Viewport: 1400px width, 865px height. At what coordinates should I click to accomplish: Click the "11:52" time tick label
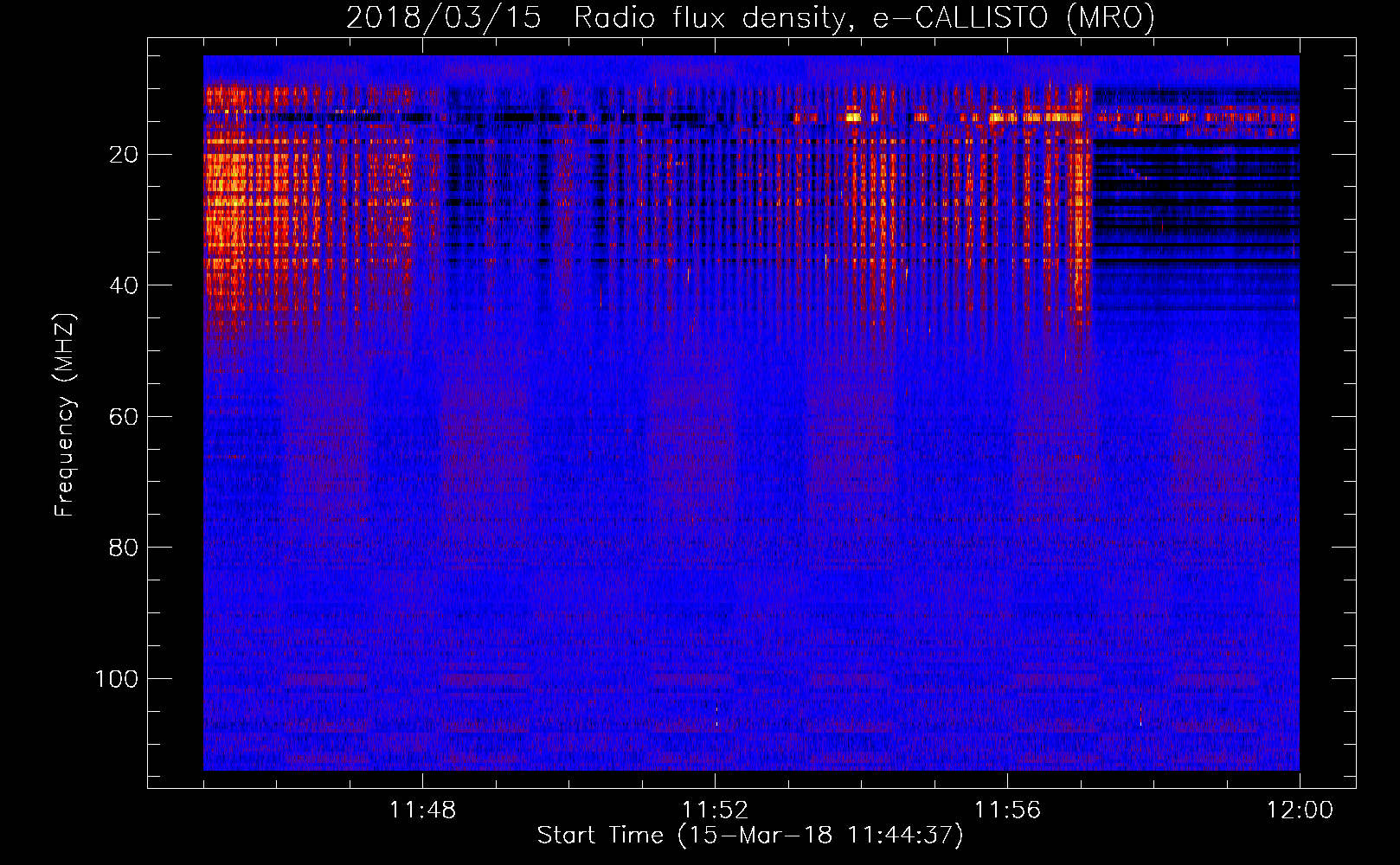(715, 811)
